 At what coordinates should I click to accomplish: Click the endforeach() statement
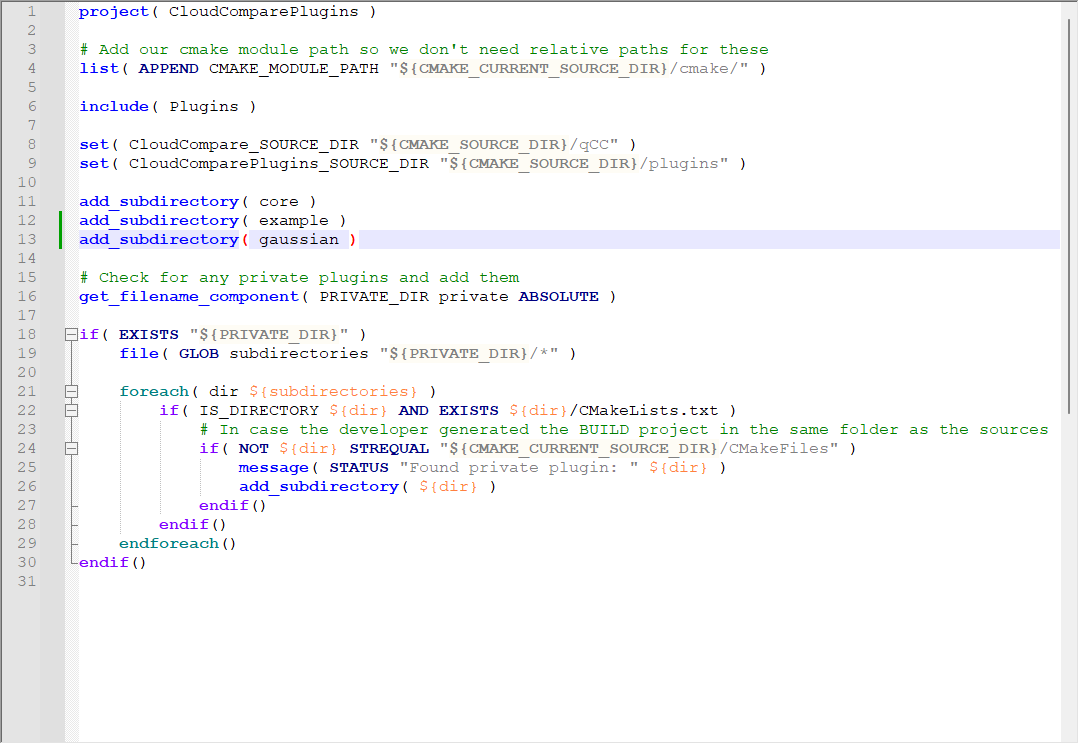(x=177, y=544)
